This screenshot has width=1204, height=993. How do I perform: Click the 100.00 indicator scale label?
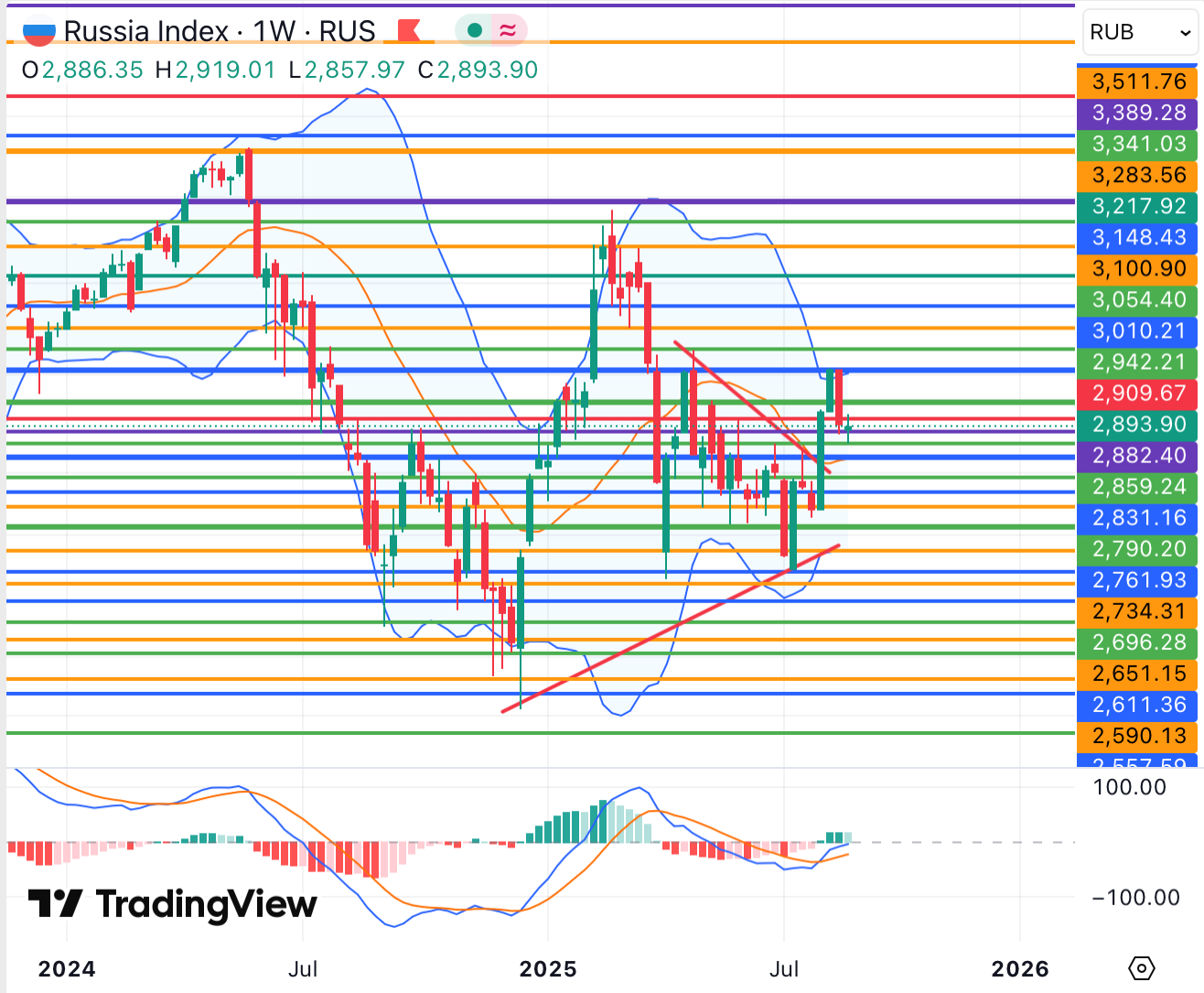pyautogui.click(x=1129, y=787)
